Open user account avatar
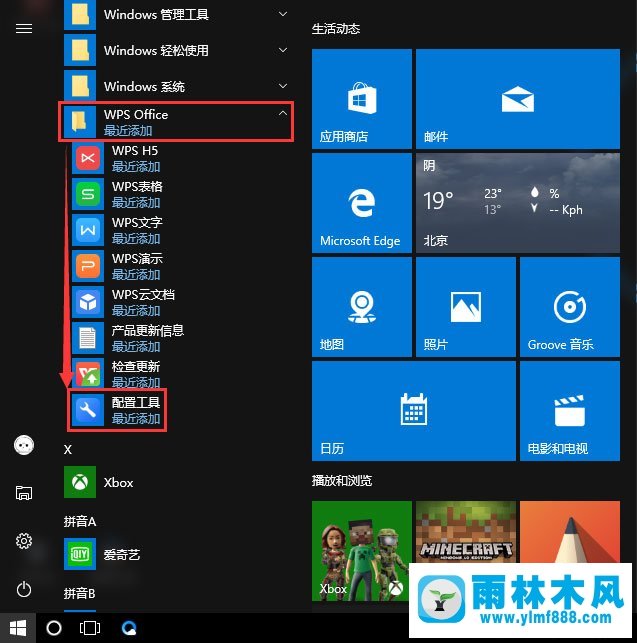The height and width of the screenshot is (643, 637). click(x=24, y=445)
